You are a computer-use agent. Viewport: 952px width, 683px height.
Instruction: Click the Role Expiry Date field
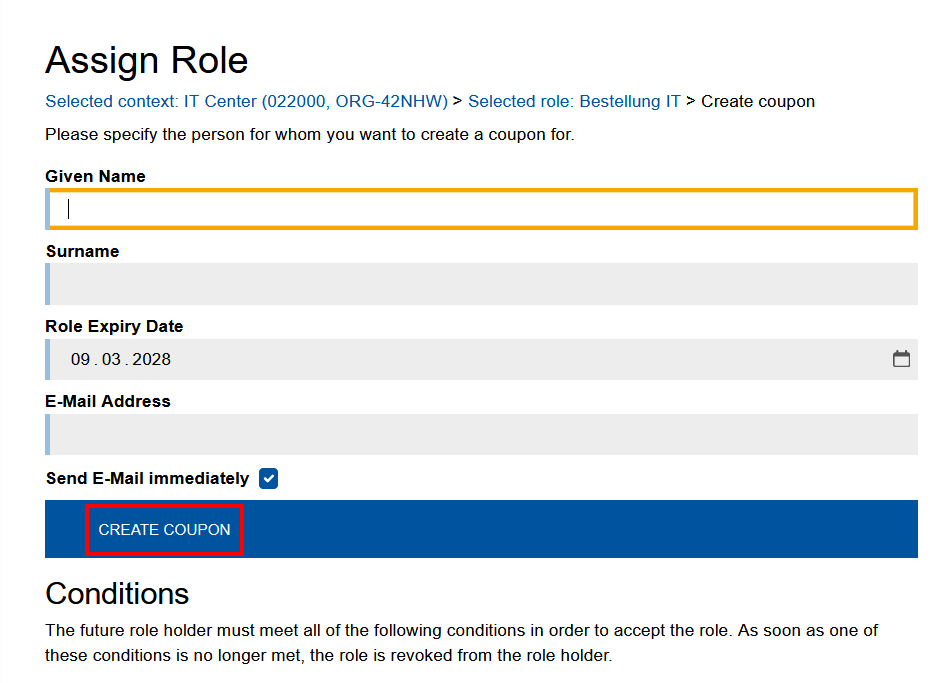400,358
